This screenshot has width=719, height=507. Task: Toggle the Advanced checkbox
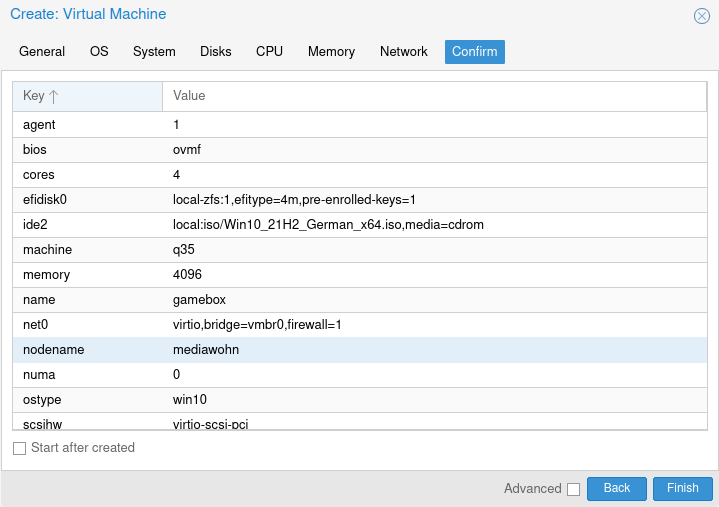pyautogui.click(x=573, y=489)
